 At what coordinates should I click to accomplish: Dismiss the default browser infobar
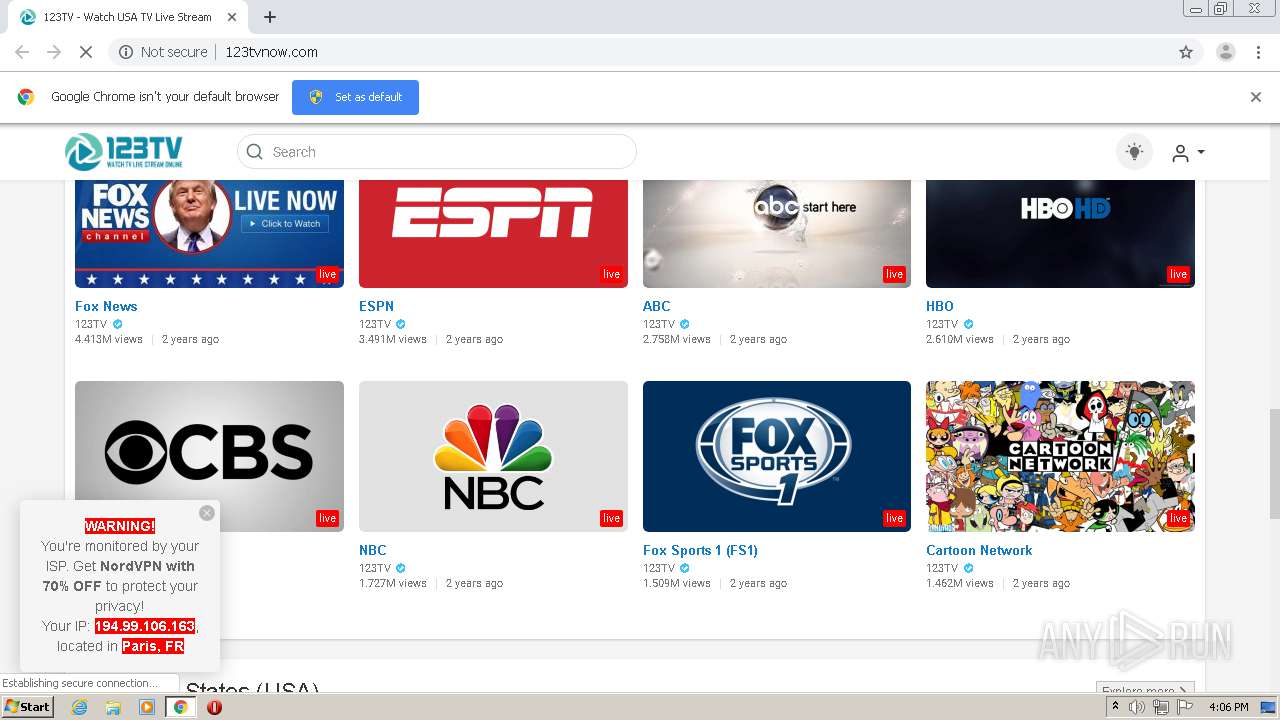tap(1256, 97)
